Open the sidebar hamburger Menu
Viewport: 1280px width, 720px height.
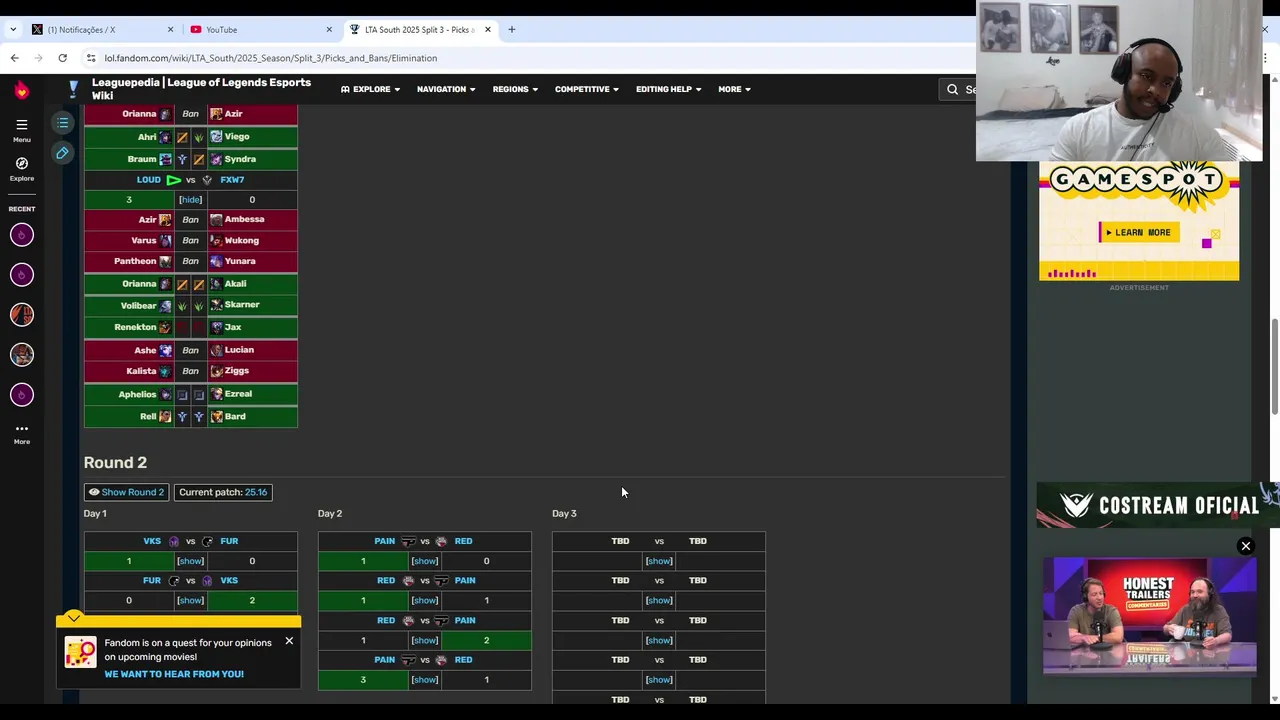point(21,130)
